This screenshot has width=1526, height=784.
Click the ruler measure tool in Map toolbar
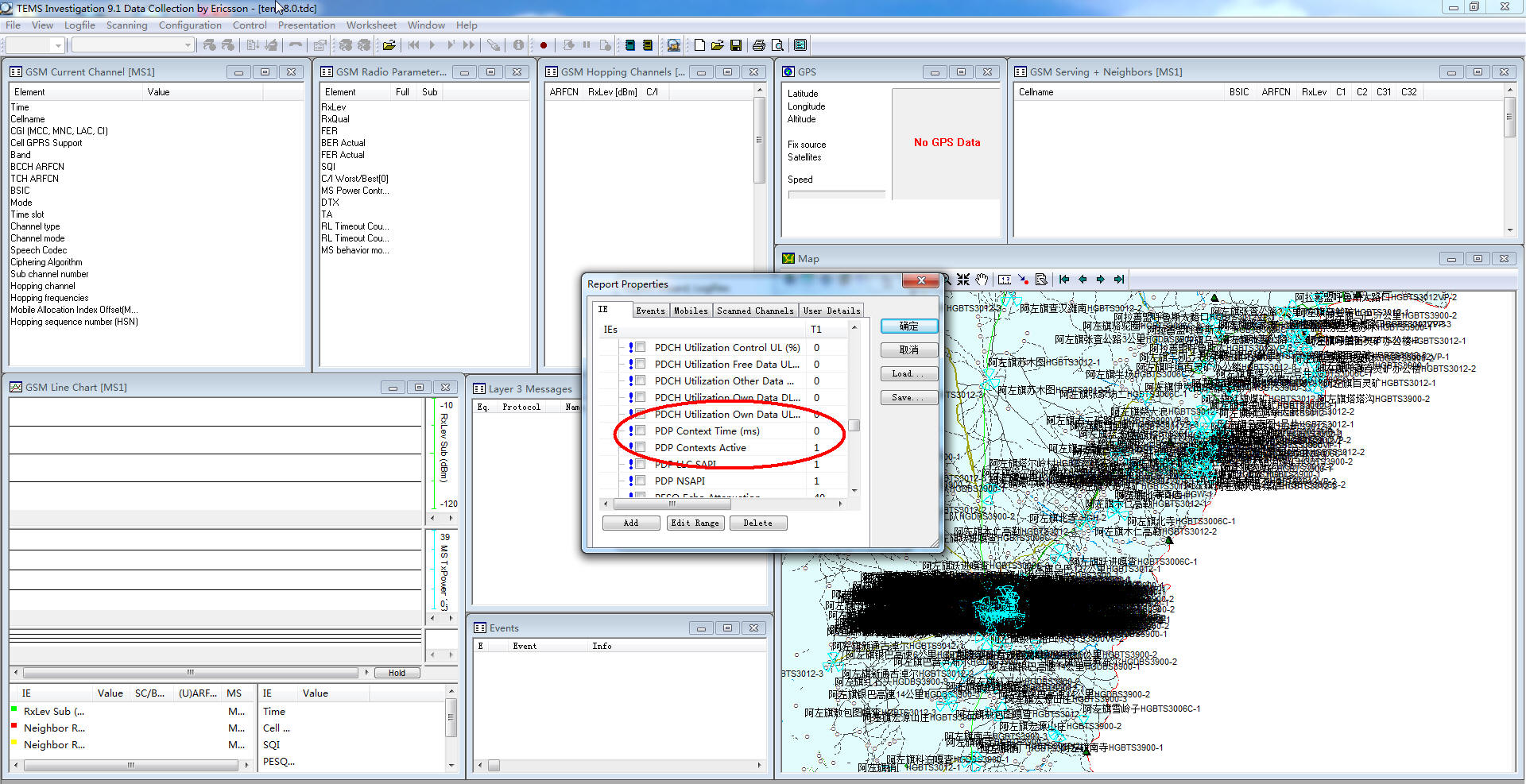click(x=1005, y=280)
